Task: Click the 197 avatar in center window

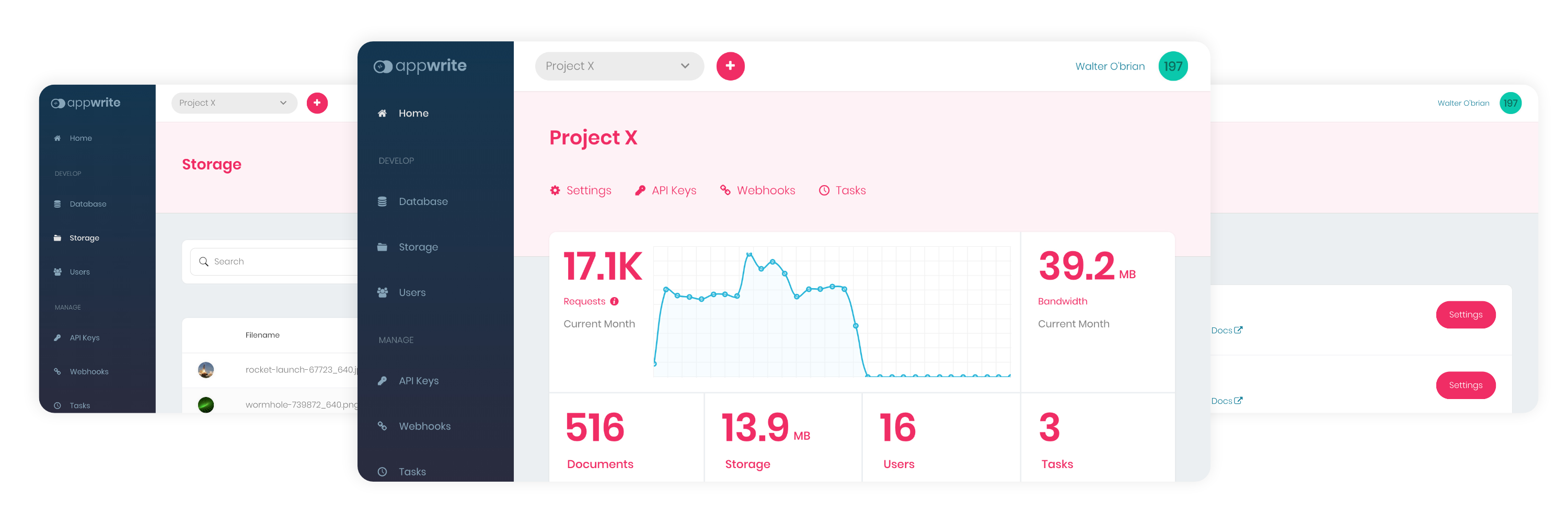Action: 1172,66
